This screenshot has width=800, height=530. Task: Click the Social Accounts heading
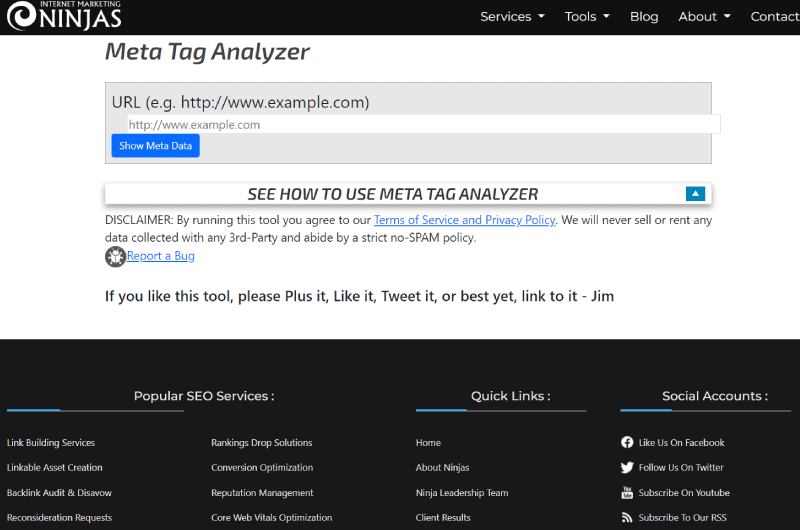(715, 396)
